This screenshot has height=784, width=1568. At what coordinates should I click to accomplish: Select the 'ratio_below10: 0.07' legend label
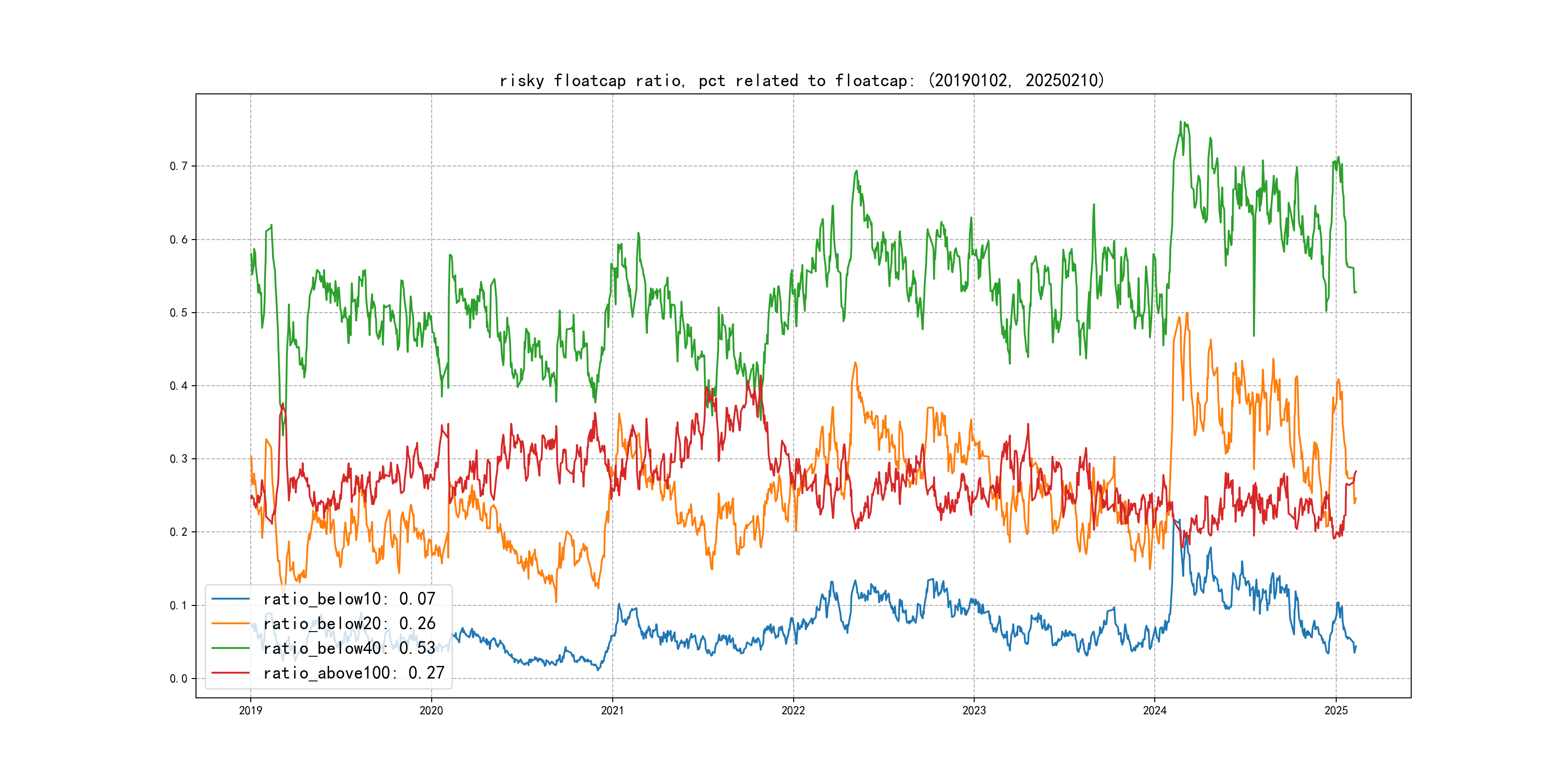(349, 599)
